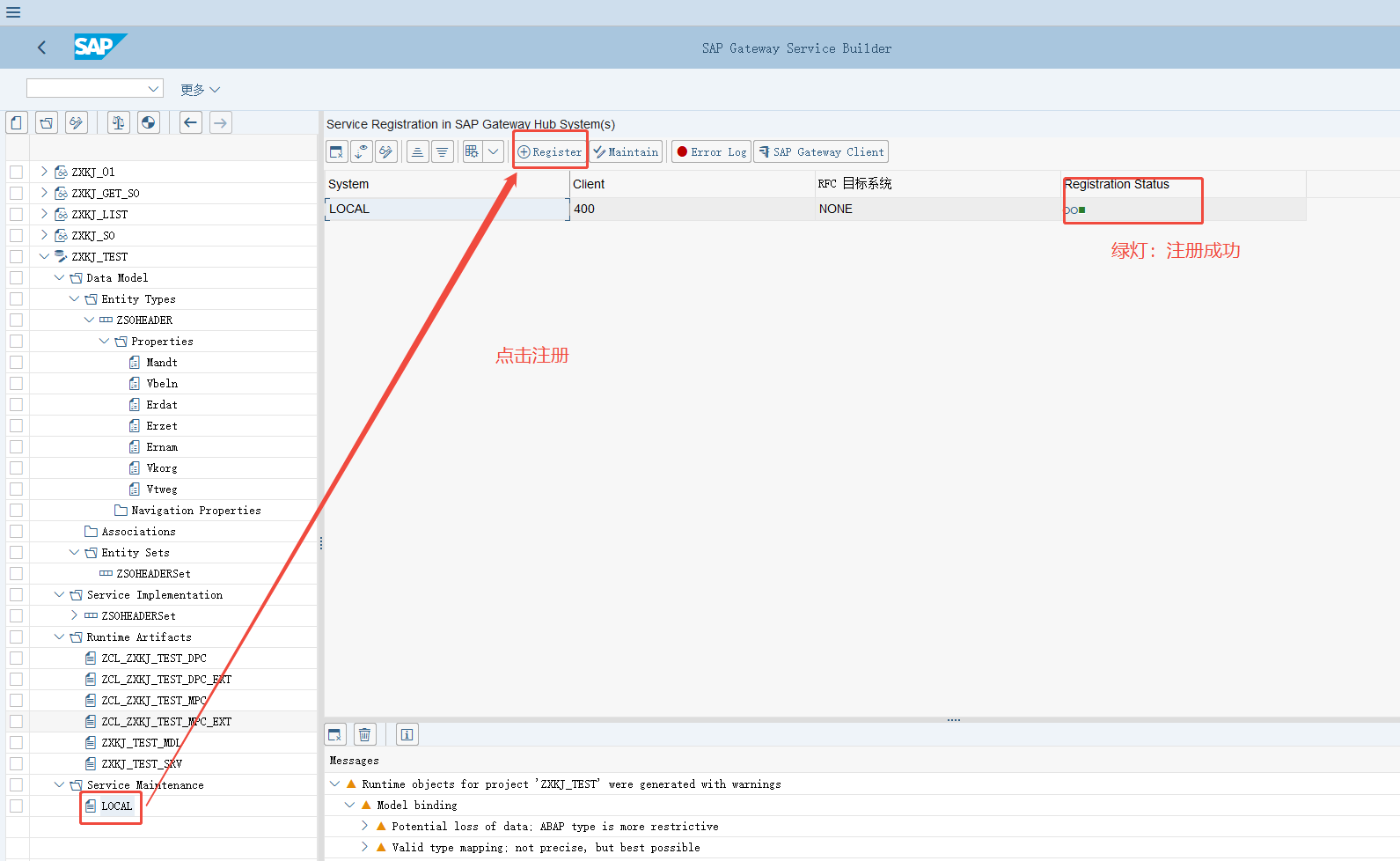Select ZXKJ_TEST_SRV artifact
Image resolution: width=1400 pixels, height=861 pixels.
click(142, 763)
